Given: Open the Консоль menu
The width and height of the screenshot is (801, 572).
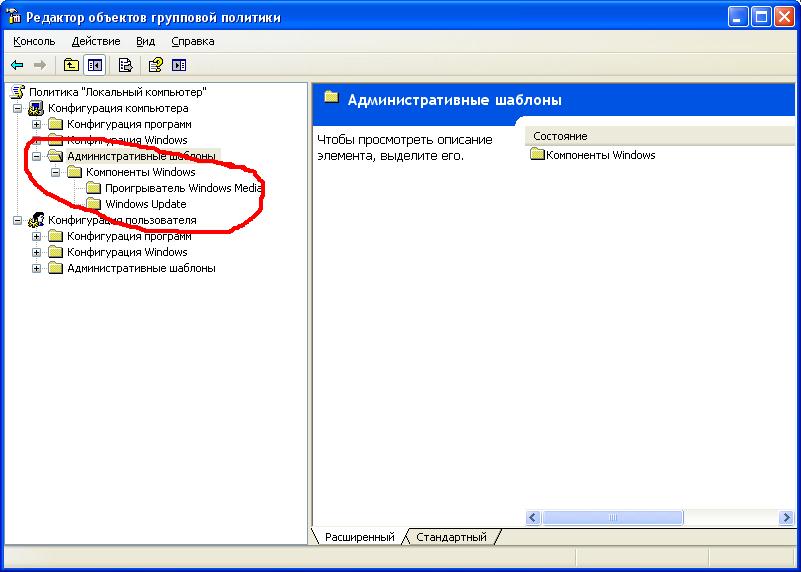Looking at the screenshot, I should (x=34, y=41).
